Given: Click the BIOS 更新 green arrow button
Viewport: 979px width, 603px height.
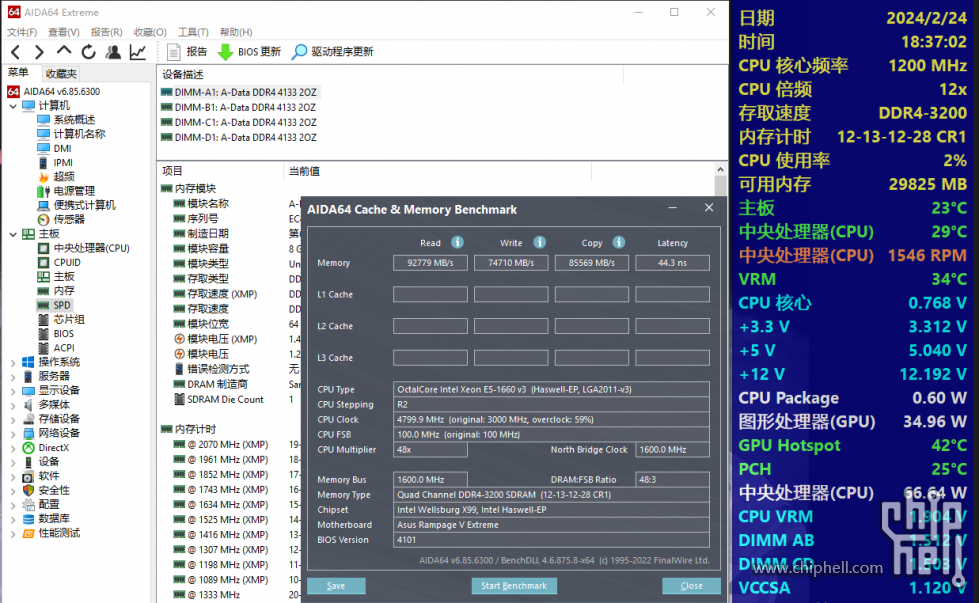Looking at the screenshot, I should pyautogui.click(x=249, y=52).
